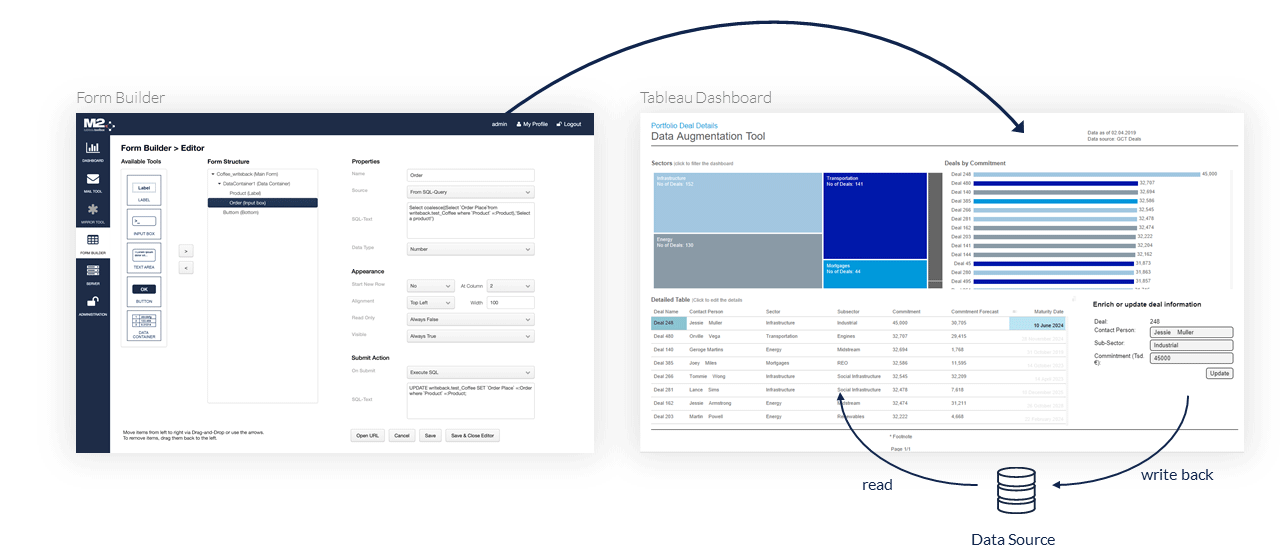The width and height of the screenshot is (1280, 552).
Task: Click the Deal 385 commitment bar
Action: pyautogui.click(x=1054, y=201)
